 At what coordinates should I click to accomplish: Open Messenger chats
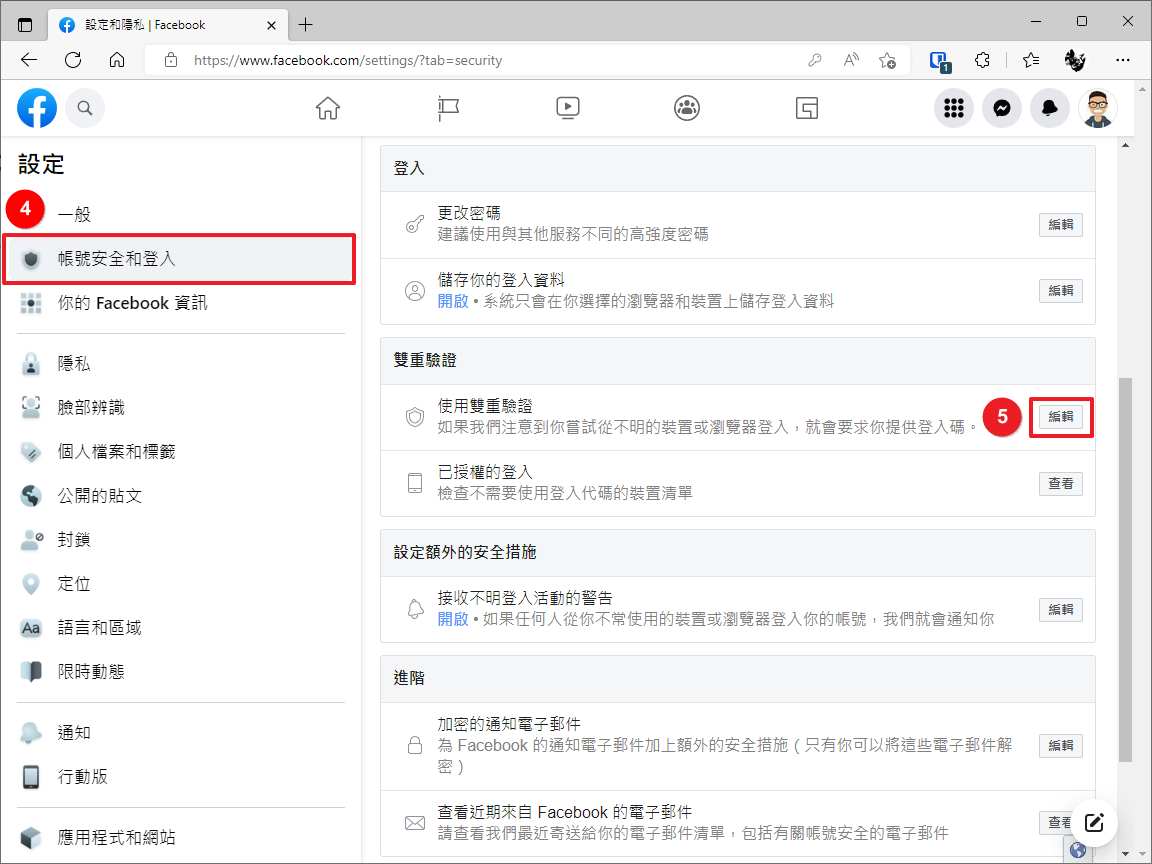pyautogui.click(x=1001, y=108)
